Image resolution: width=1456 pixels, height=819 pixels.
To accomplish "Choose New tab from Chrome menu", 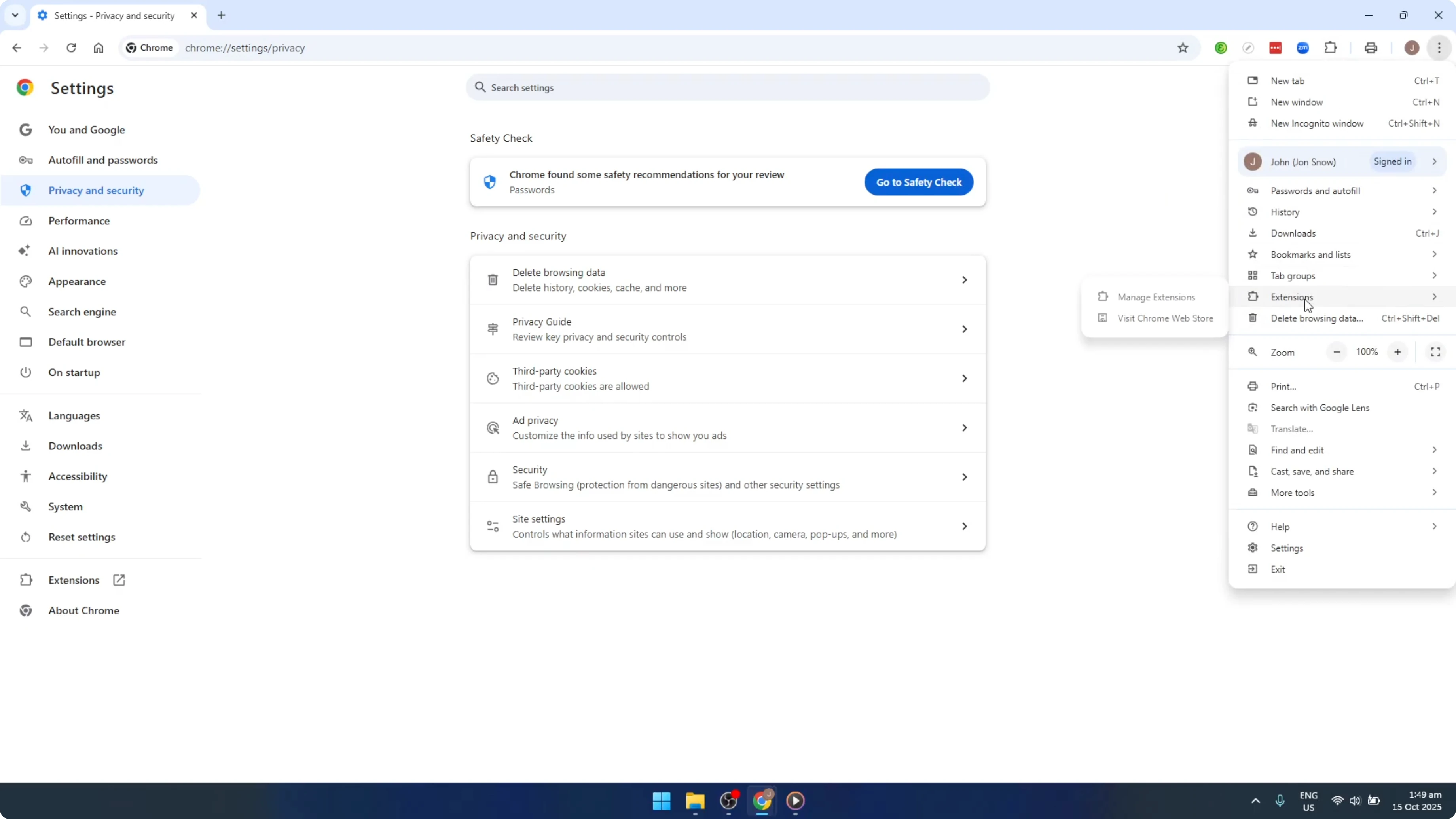I will tap(1342, 81).
